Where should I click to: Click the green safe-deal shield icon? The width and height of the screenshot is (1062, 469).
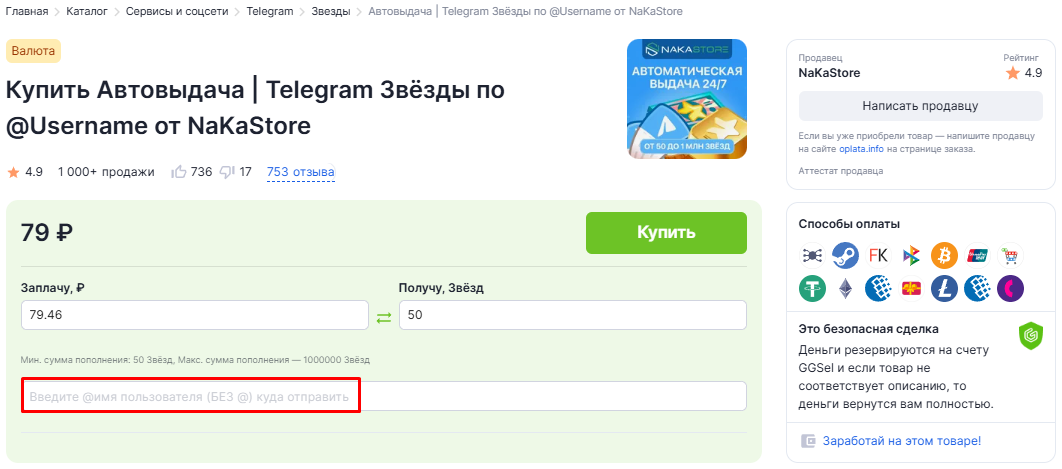(x=1030, y=335)
